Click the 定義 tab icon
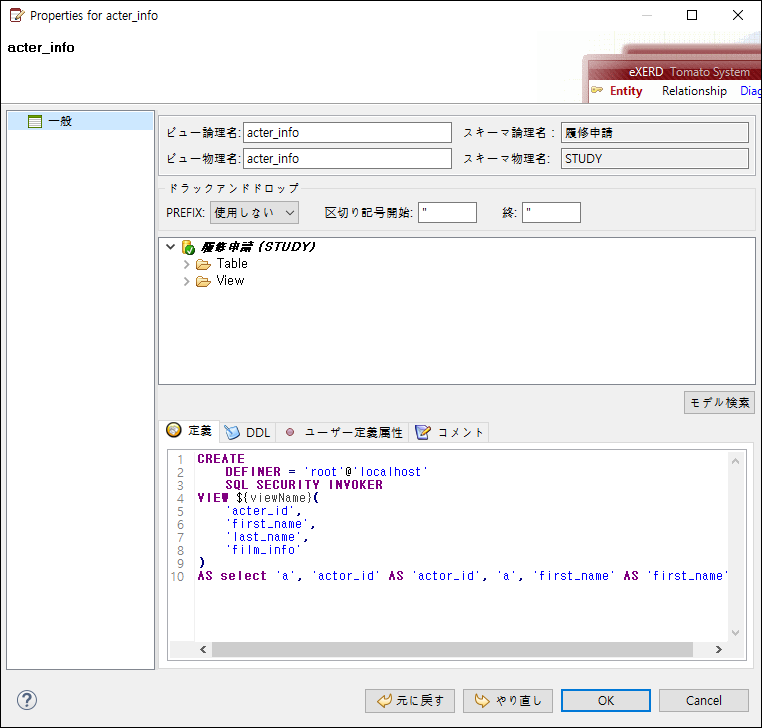The width and height of the screenshot is (762, 728). (x=173, y=430)
